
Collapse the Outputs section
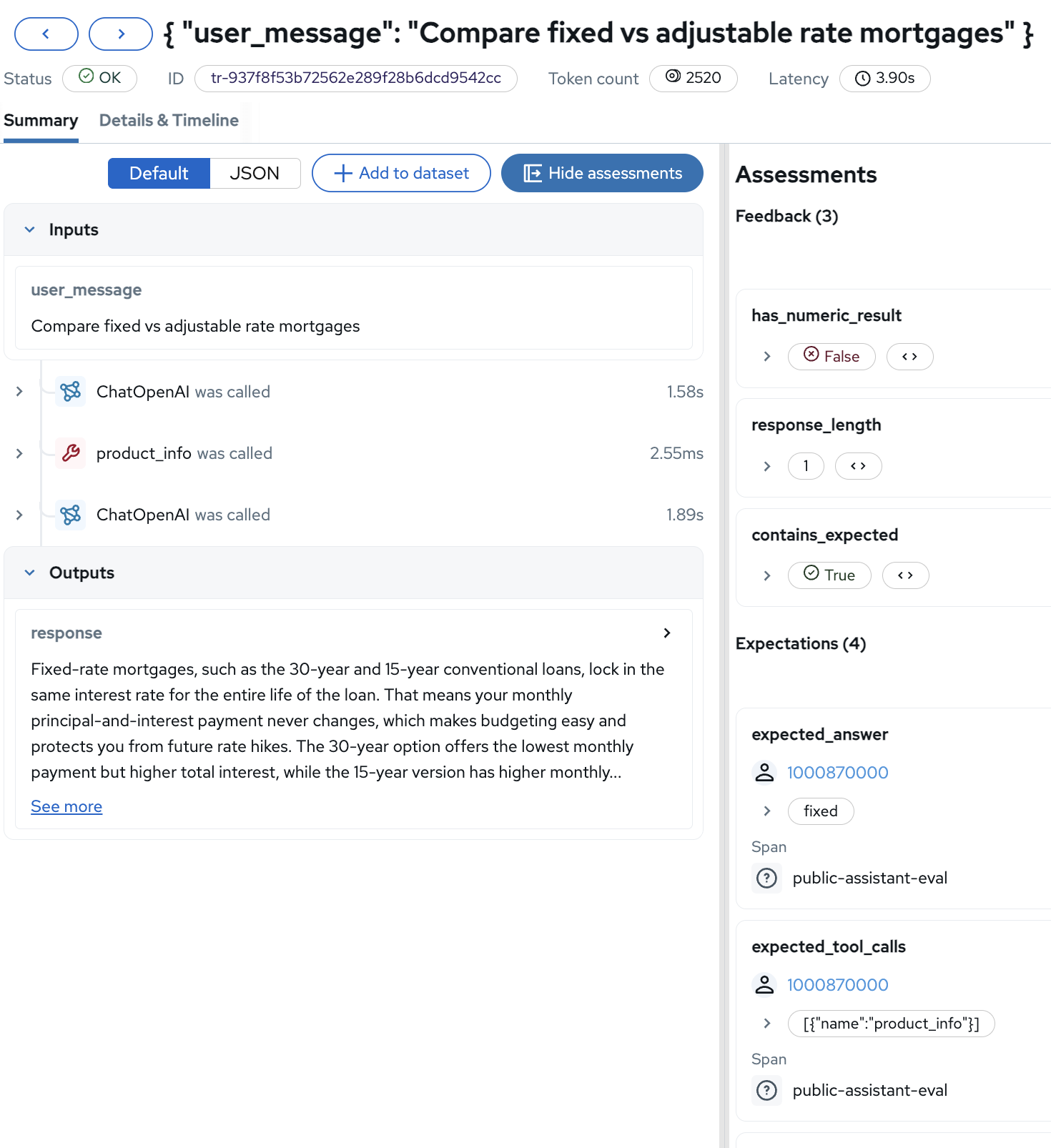[30, 573]
